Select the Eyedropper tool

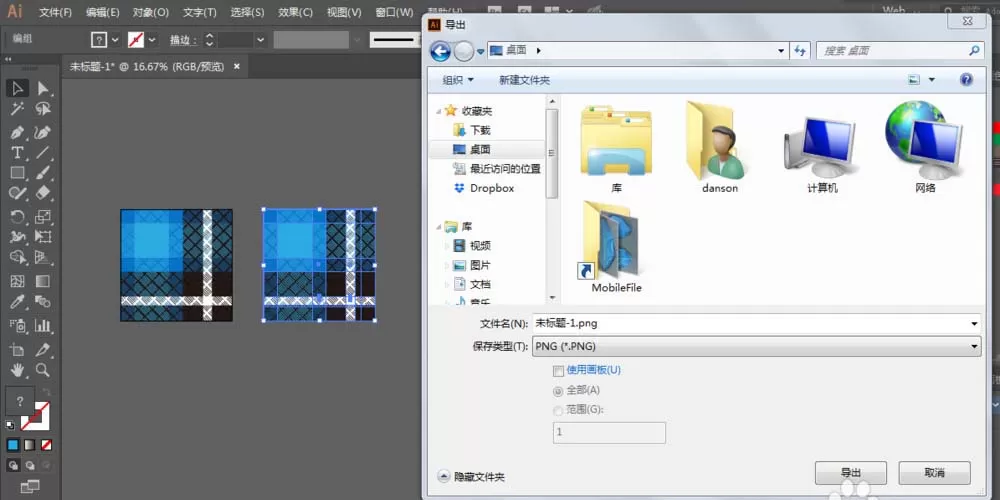pos(17,301)
